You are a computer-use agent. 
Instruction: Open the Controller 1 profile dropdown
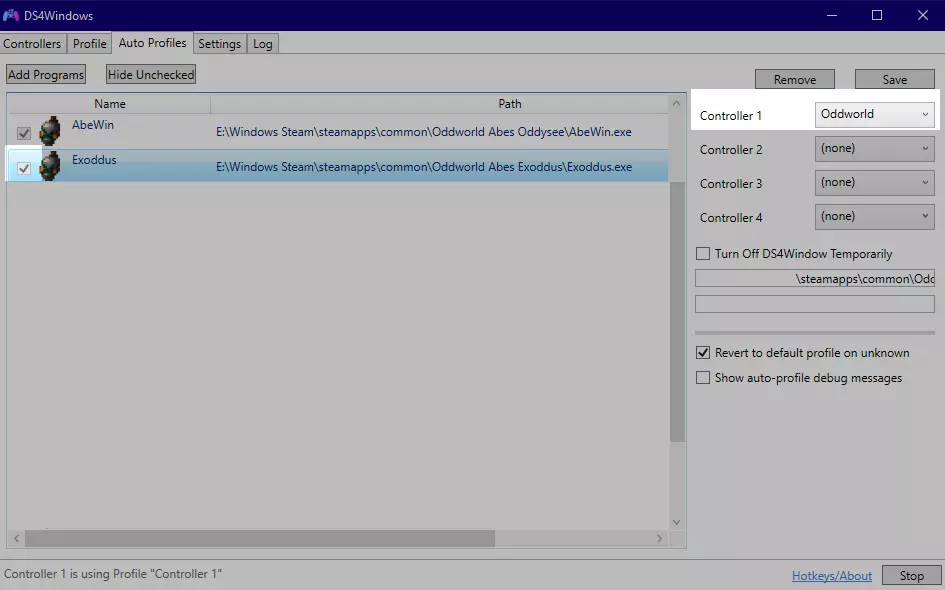pyautogui.click(x=874, y=115)
